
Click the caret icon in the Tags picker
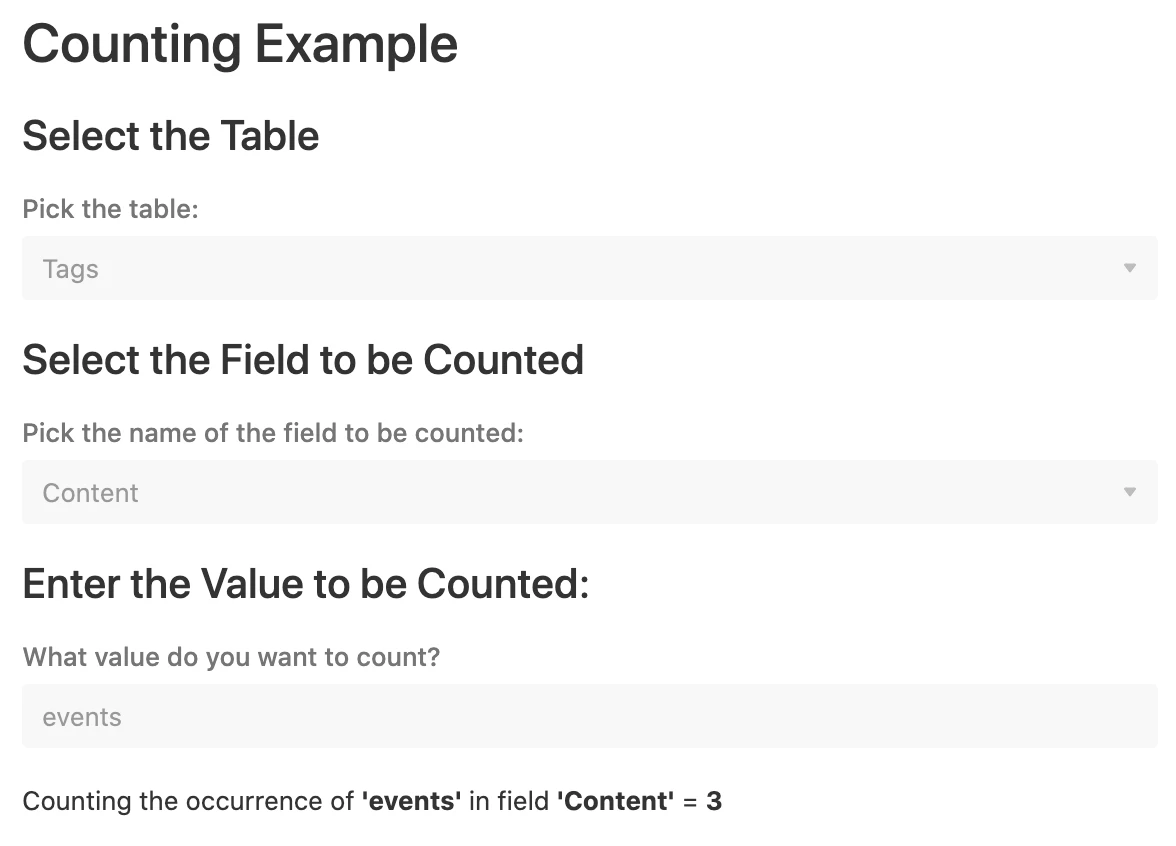point(1130,268)
